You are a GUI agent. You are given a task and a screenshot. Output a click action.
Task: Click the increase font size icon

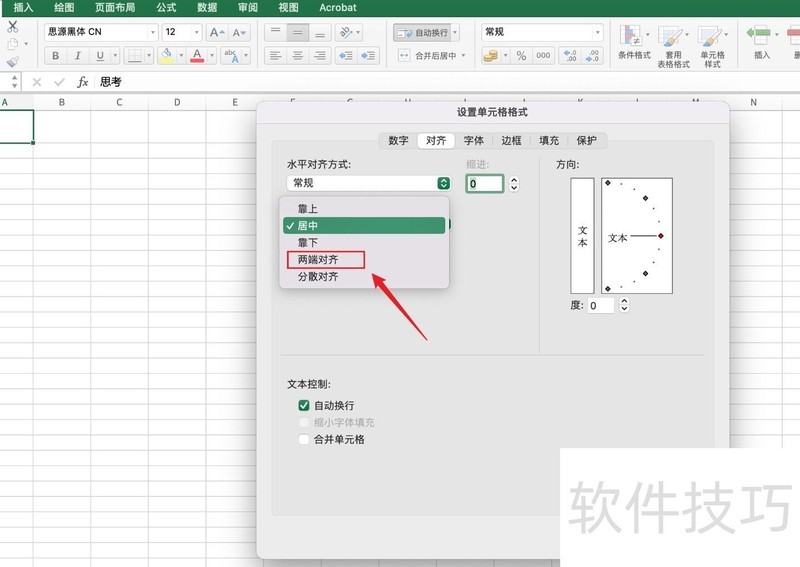216,32
